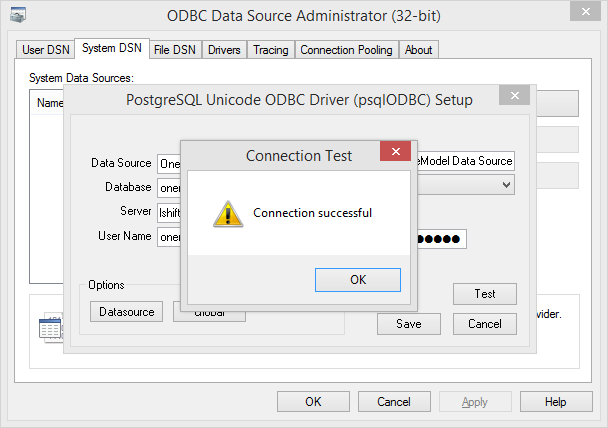The height and width of the screenshot is (428, 608).
Task: Click the Description field showing Model Data Source
Action: [x=466, y=161]
